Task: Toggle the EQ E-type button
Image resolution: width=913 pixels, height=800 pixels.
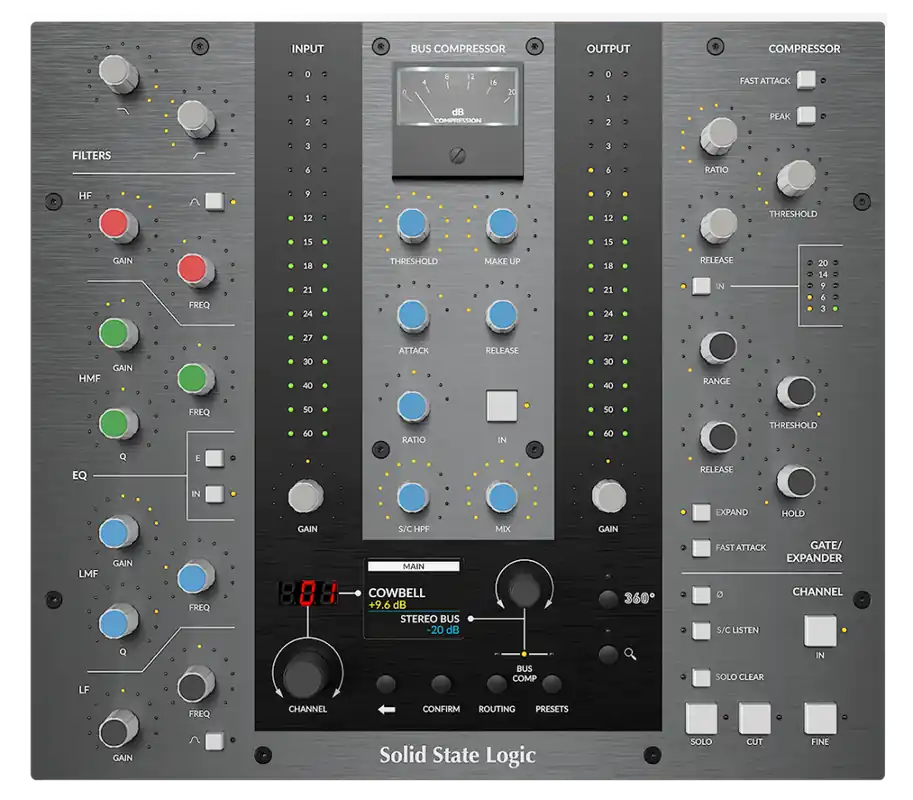Action: (x=214, y=458)
